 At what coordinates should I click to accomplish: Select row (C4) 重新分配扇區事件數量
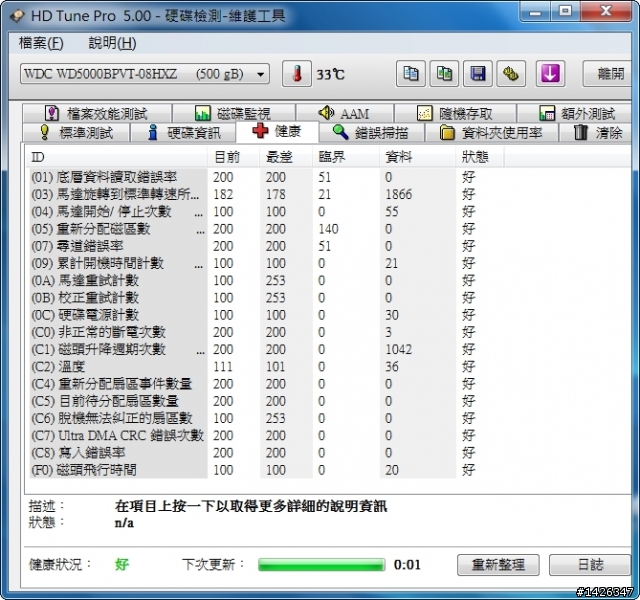coord(267,384)
